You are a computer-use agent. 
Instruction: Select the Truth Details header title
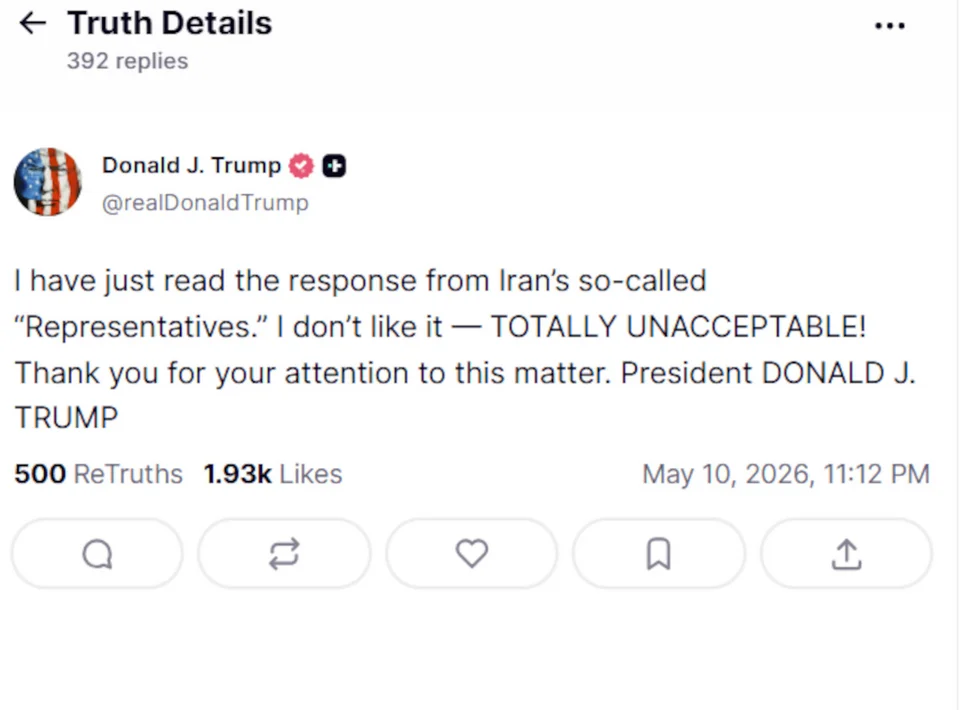click(170, 23)
